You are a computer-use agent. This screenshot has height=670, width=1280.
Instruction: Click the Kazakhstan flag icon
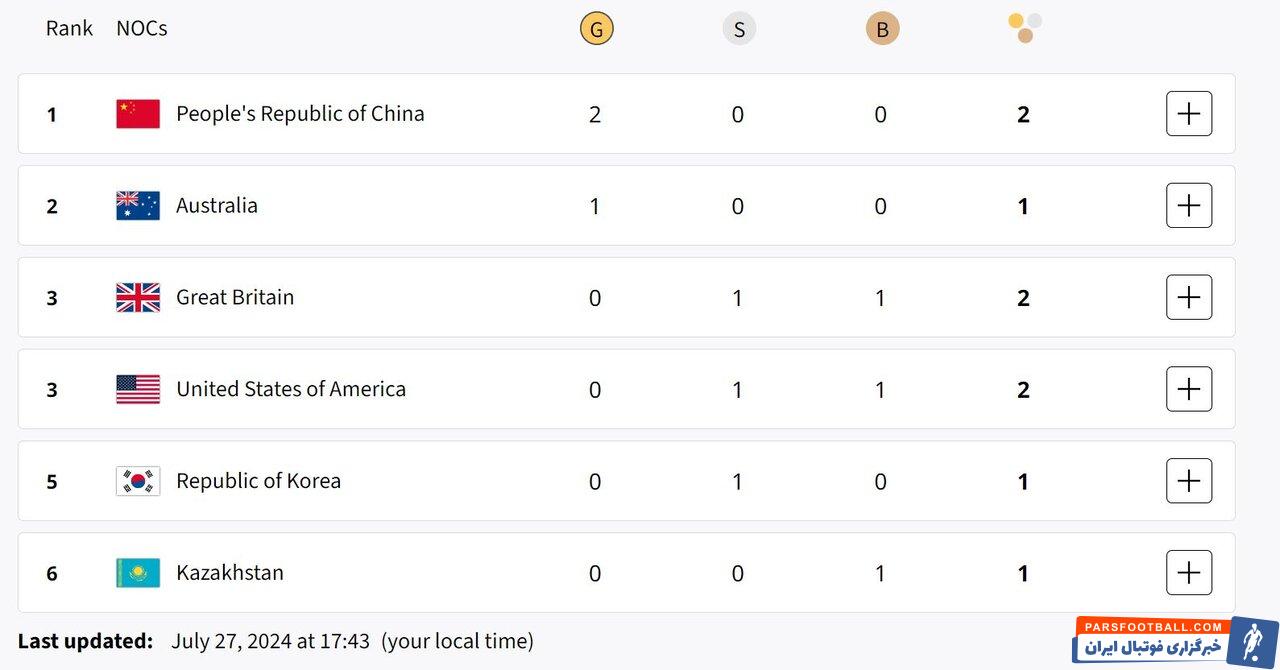pos(138,573)
